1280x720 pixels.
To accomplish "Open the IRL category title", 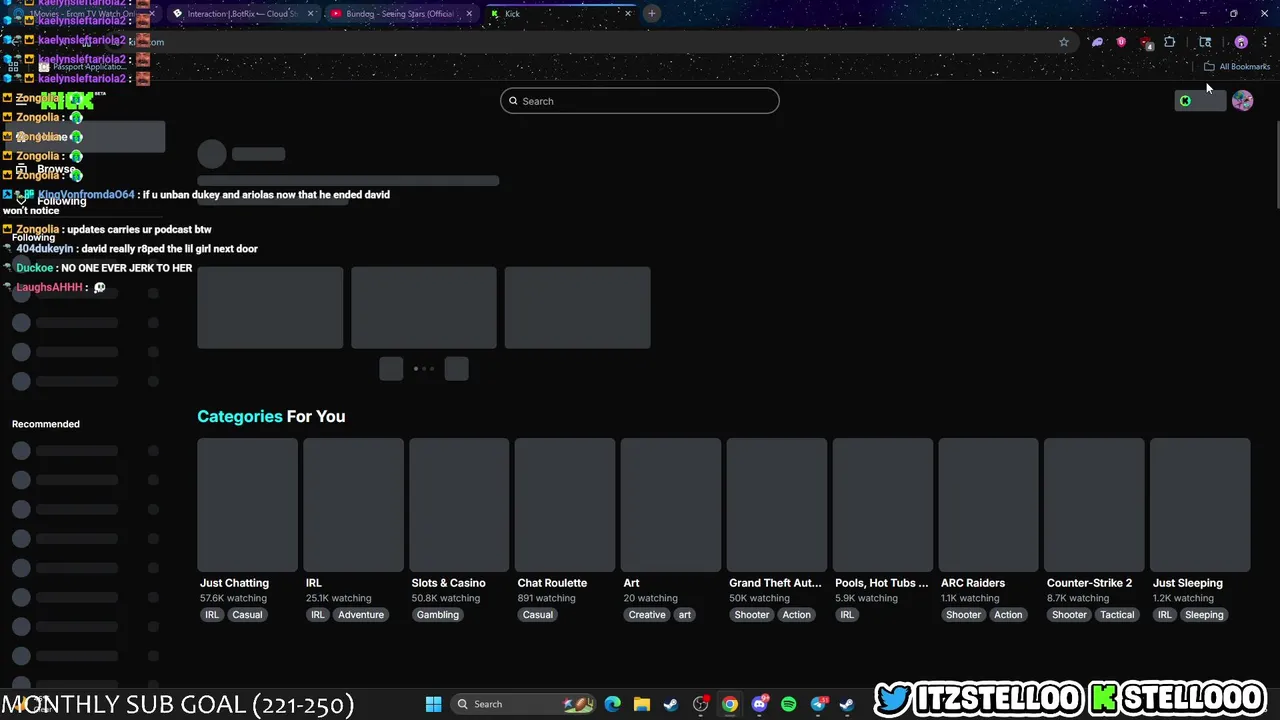I will (314, 583).
